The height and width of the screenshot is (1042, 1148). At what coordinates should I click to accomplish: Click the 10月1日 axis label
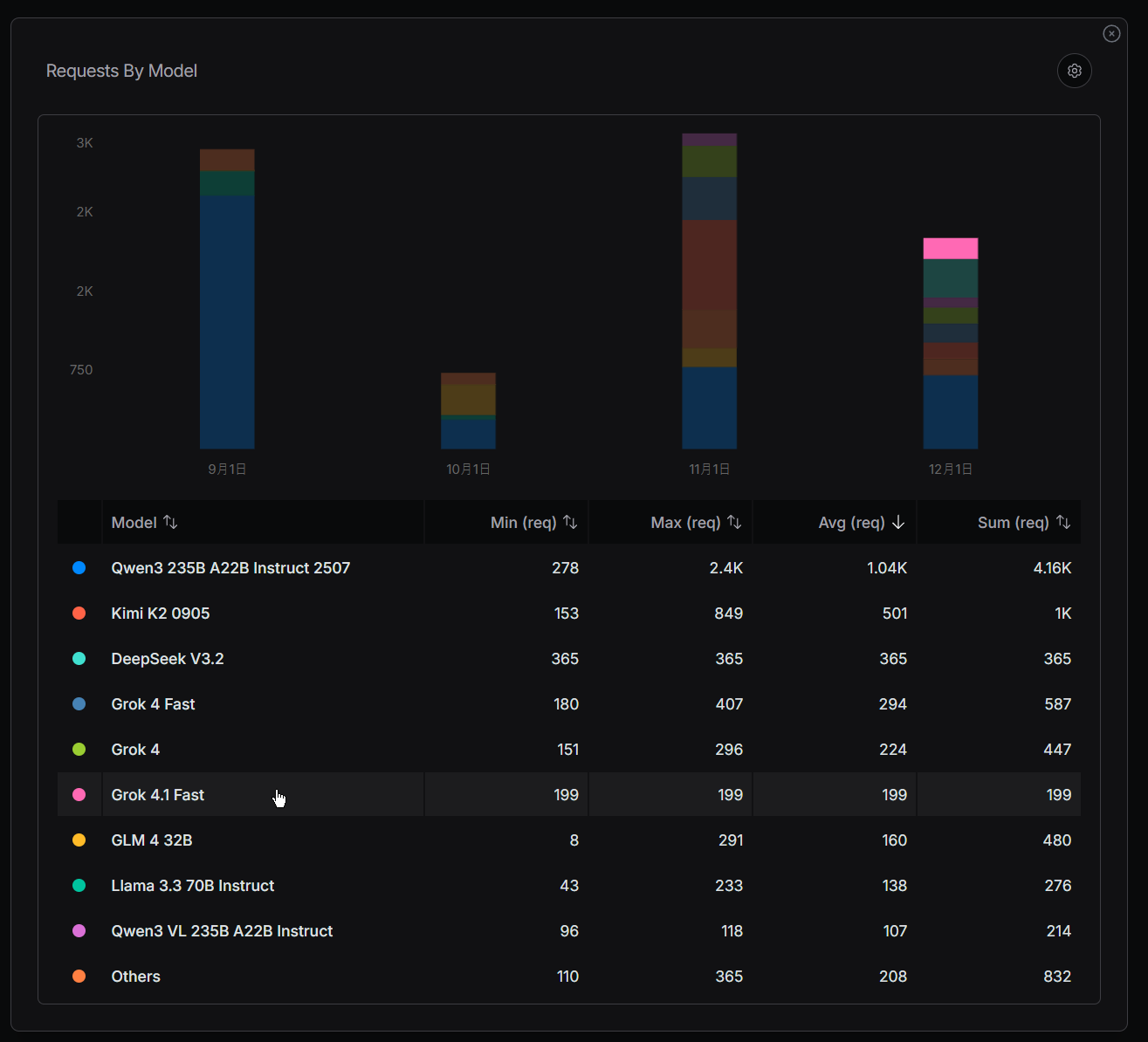point(469,469)
